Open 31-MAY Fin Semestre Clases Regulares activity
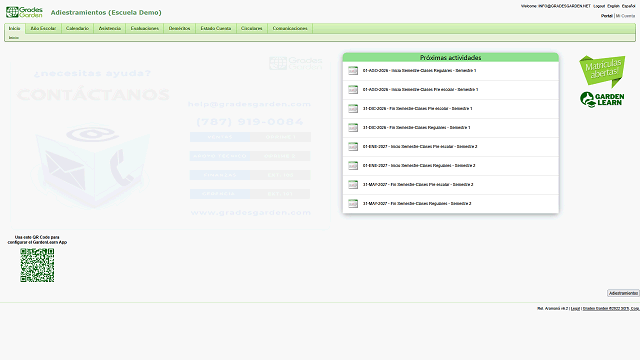The image size is (640, 360). click(417, 203)
